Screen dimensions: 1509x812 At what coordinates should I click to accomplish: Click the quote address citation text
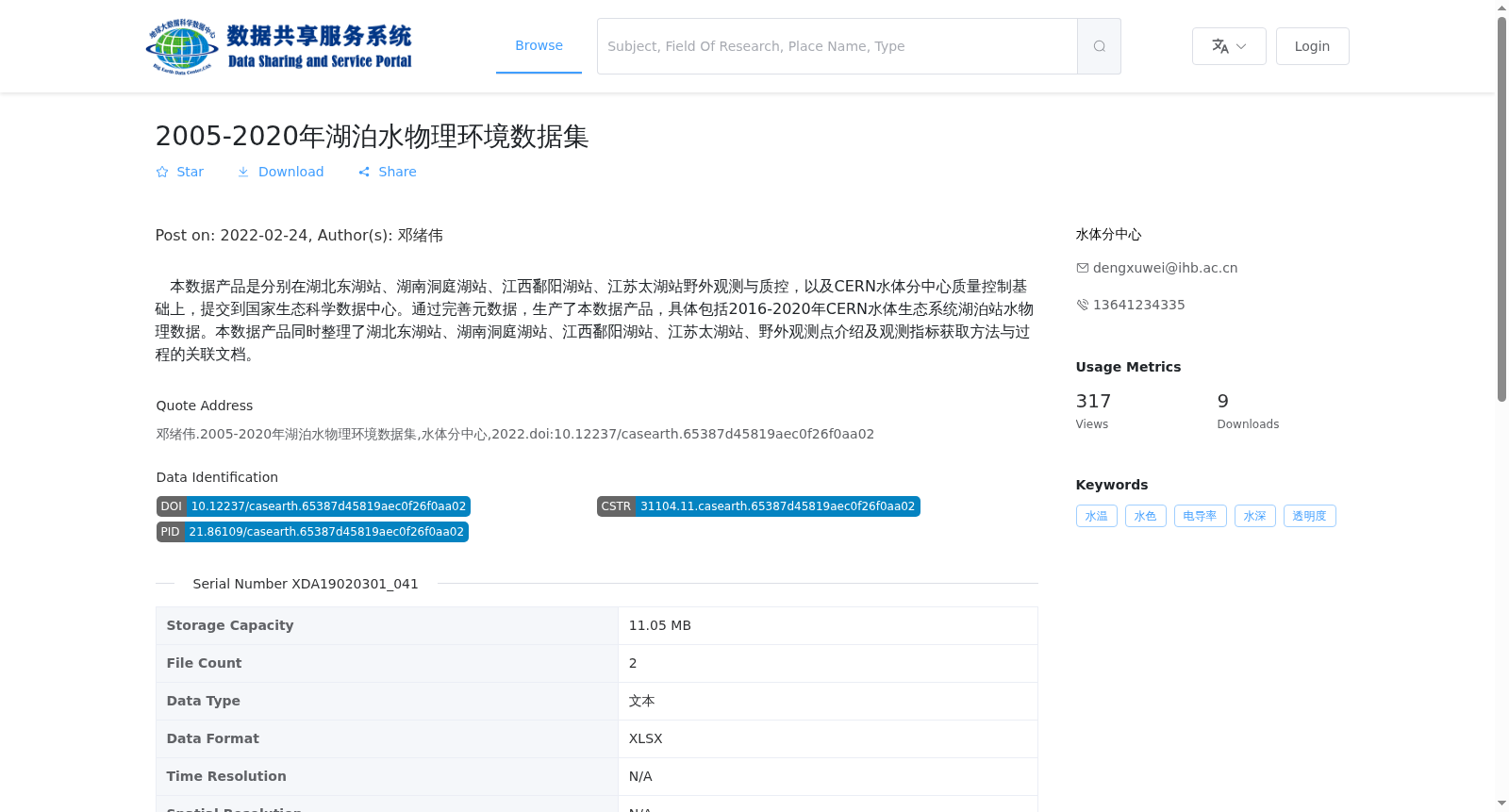(515, 434)
